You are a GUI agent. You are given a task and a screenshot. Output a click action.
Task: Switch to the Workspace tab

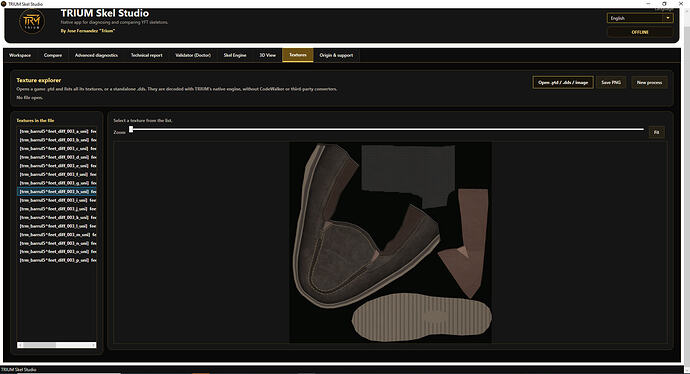click(x=20, y=55)
